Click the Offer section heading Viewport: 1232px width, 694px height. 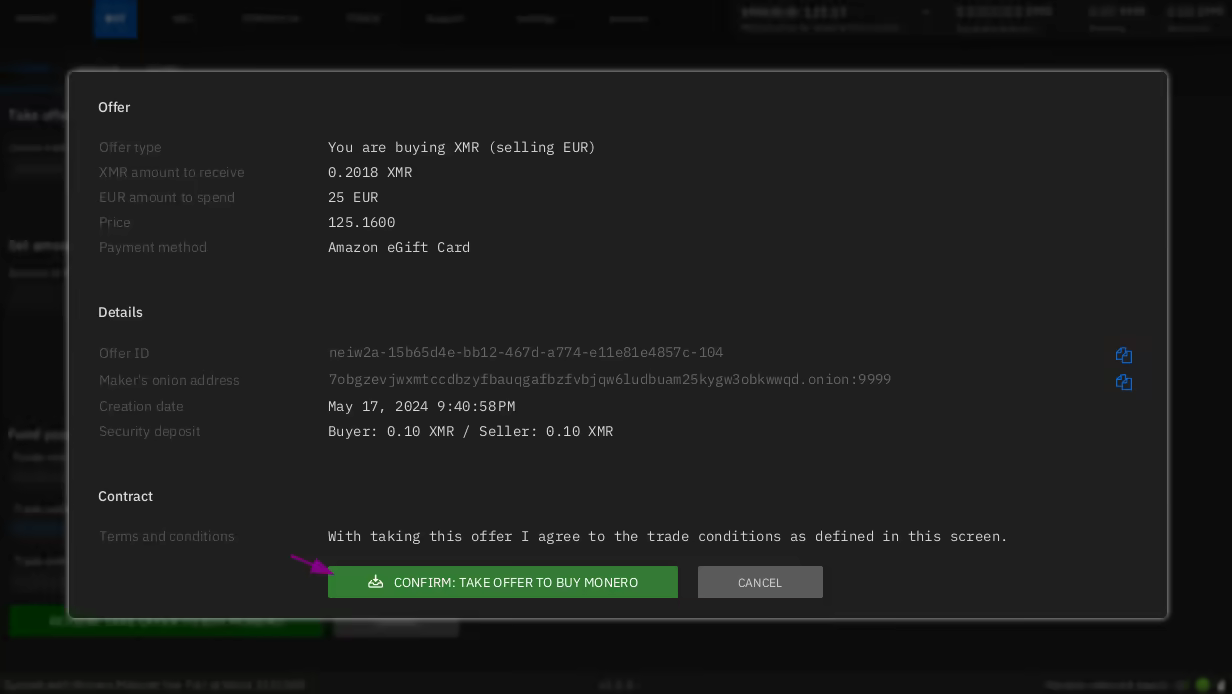[x=114, y=107]
